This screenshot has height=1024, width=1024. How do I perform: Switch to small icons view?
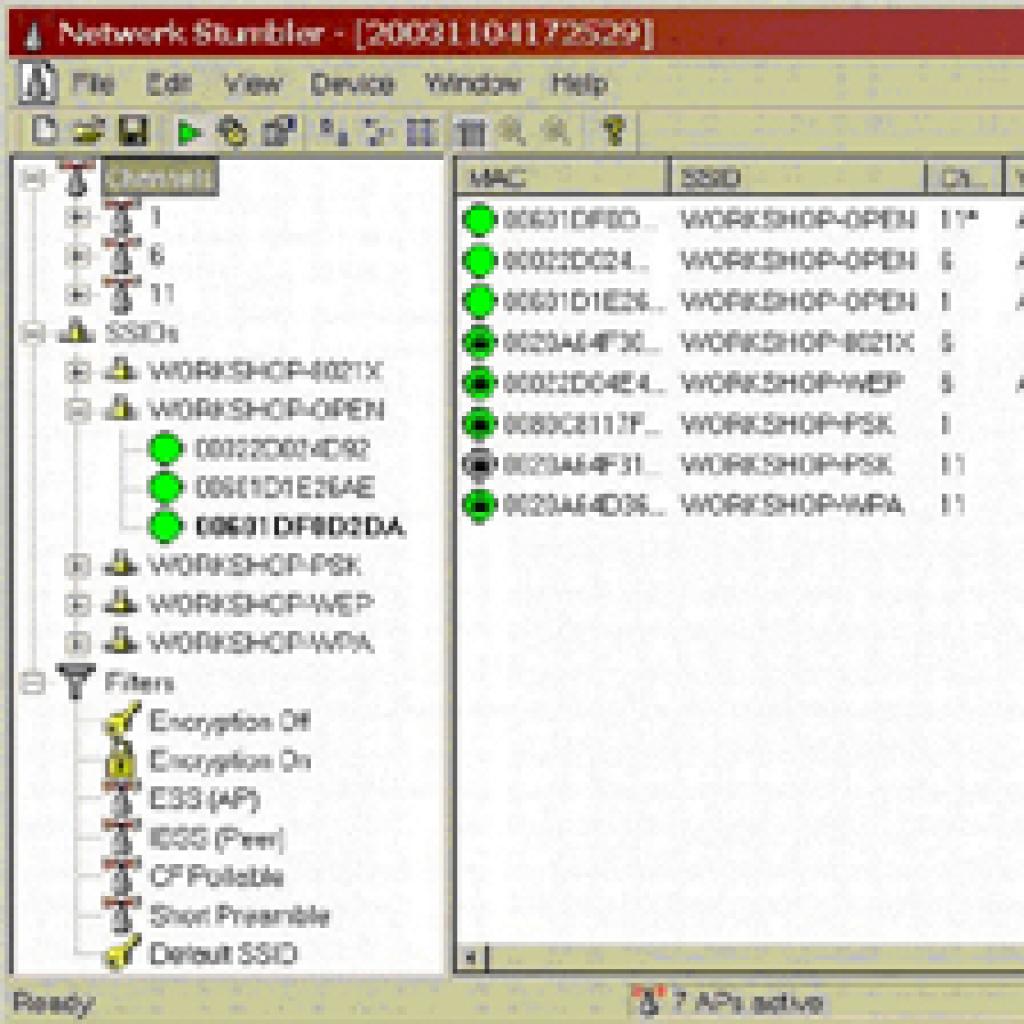378,131
